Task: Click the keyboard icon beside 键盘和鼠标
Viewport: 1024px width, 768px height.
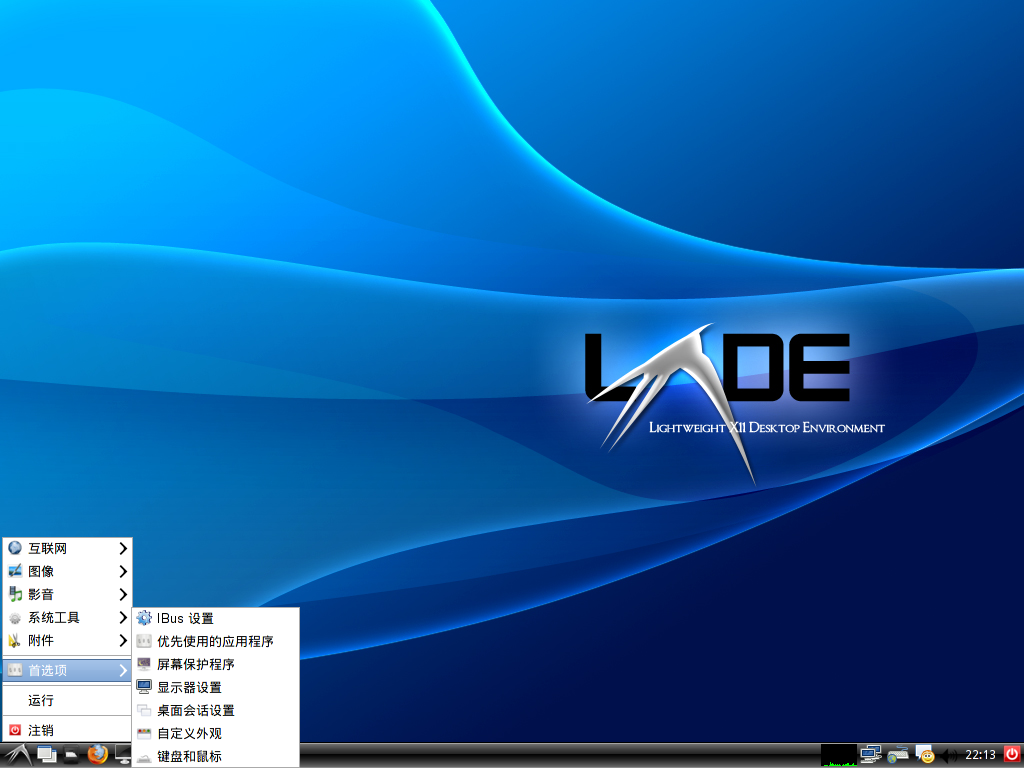Action: coord(144,758)
